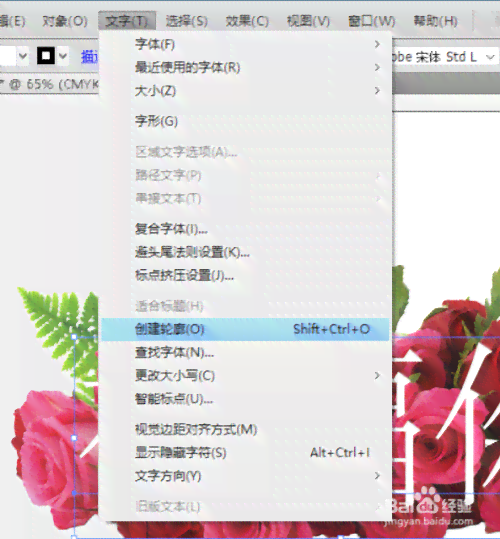500x539 pixels.
Task: Choose 智能标点(U)... entry
Action: tap(245, 399)
